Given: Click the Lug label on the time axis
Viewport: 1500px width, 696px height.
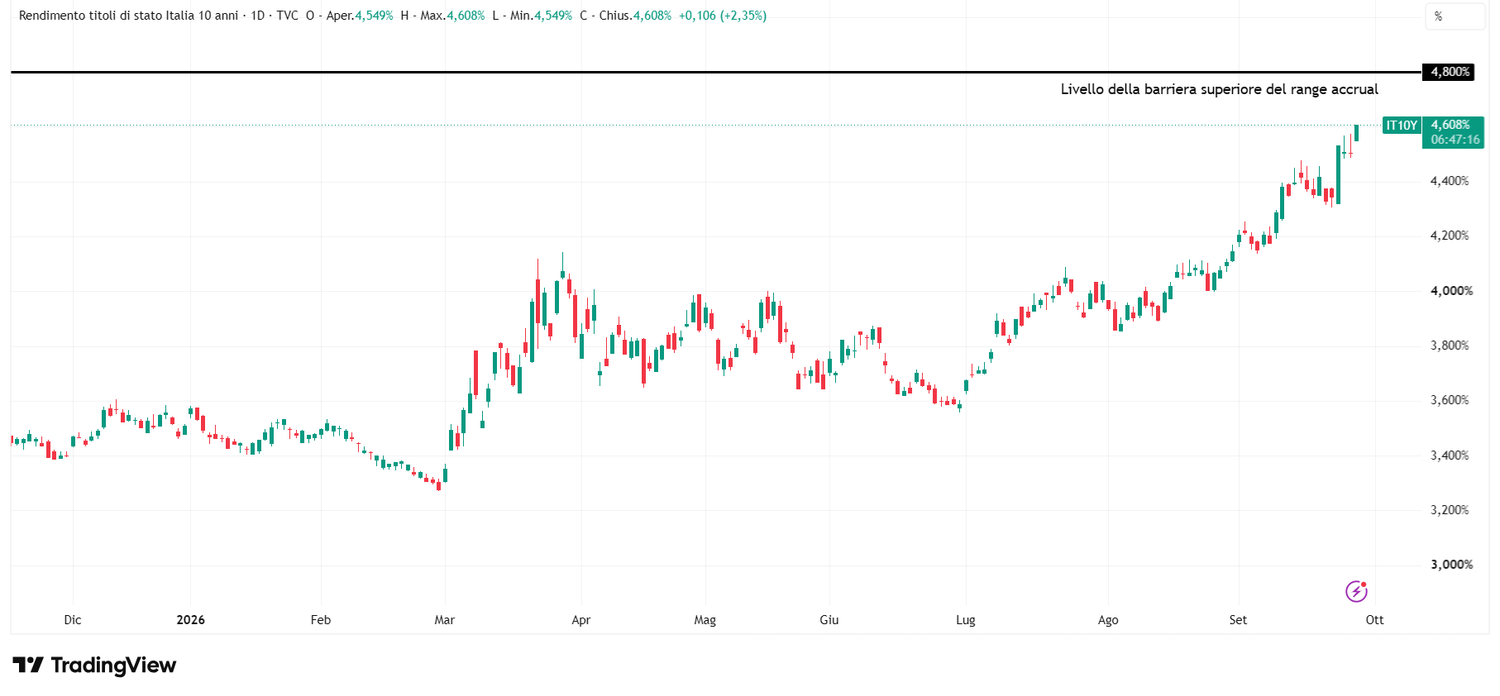Looking at the screenshot, I should point(966,620).
